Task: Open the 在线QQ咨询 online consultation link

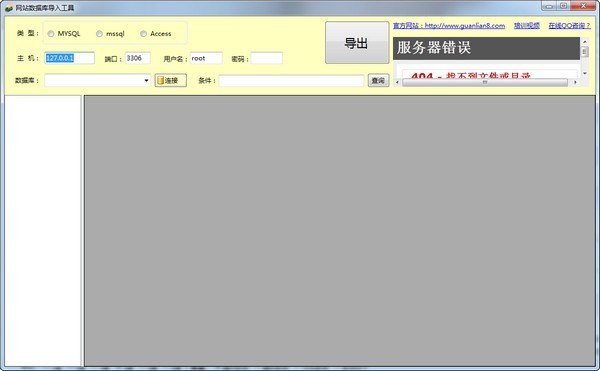Action: (569, 26)
